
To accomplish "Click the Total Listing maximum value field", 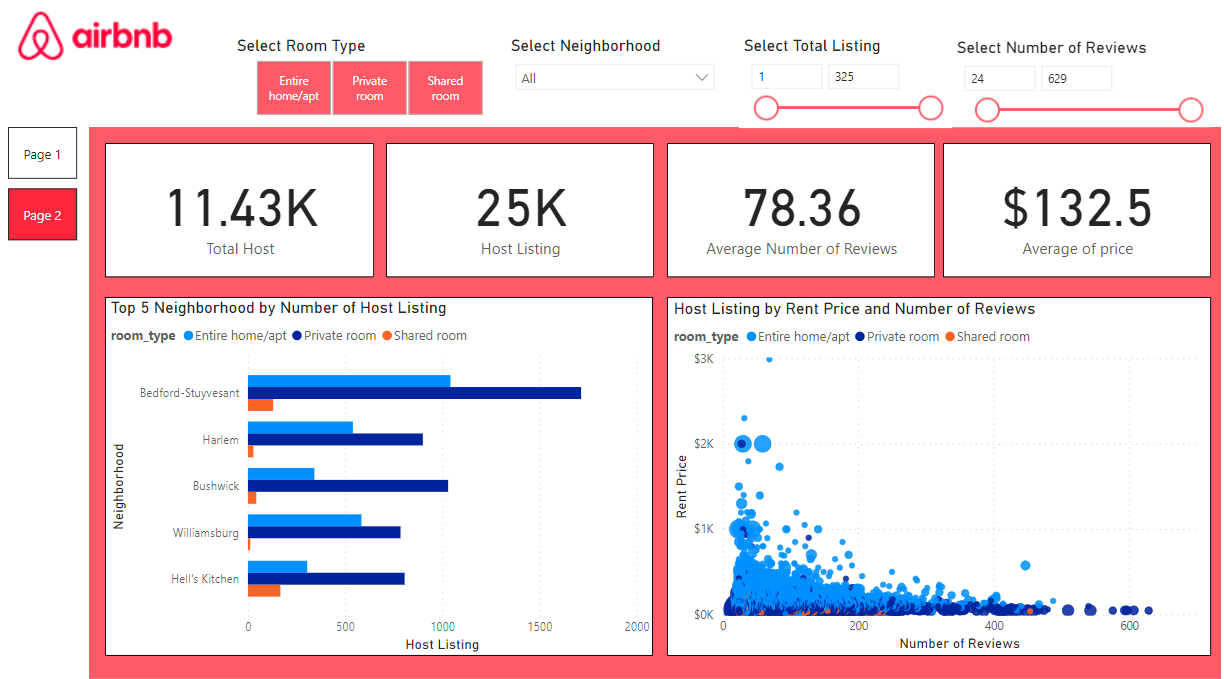I will 862,76.
